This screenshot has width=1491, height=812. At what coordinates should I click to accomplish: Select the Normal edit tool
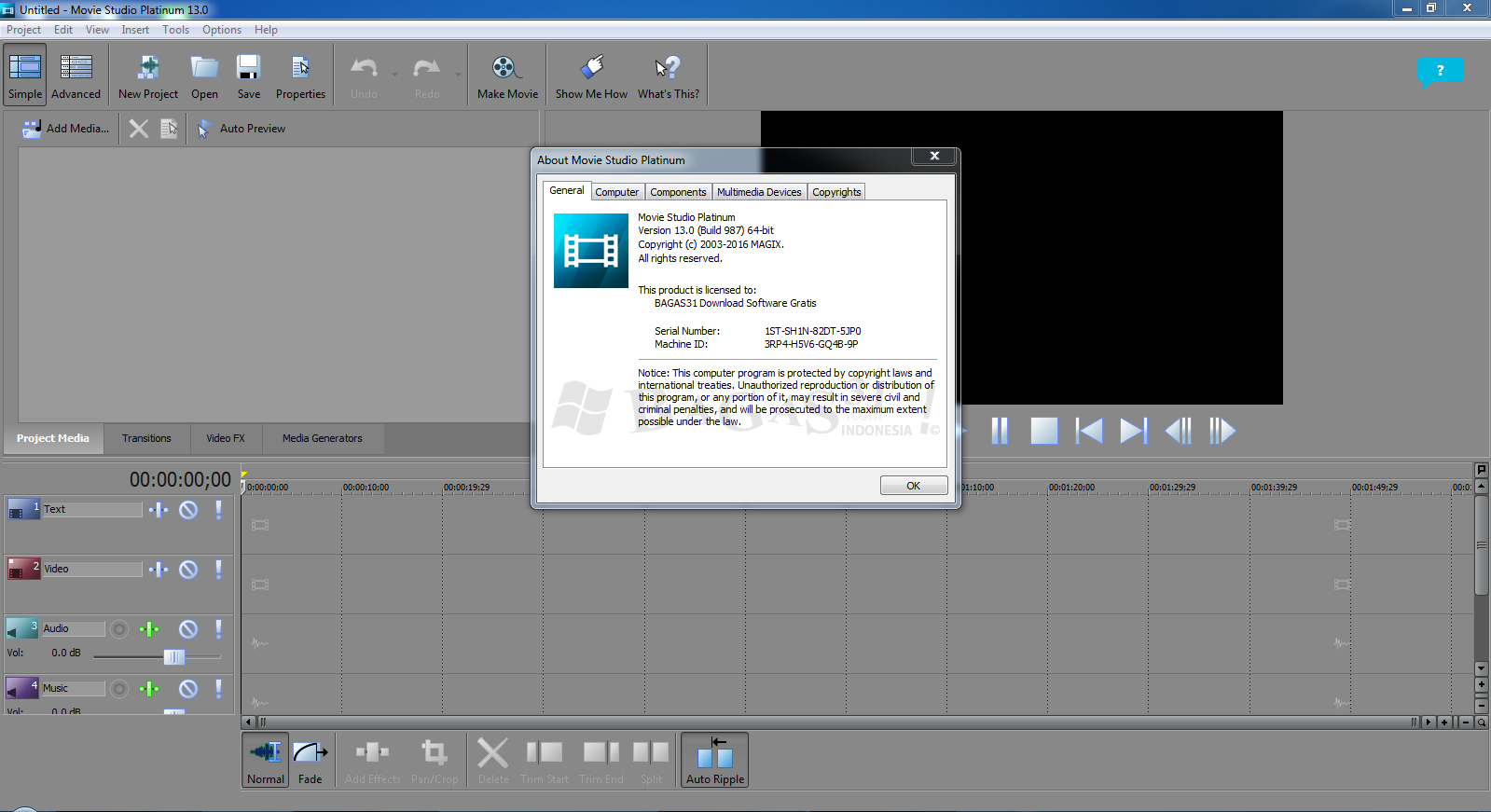266,760
